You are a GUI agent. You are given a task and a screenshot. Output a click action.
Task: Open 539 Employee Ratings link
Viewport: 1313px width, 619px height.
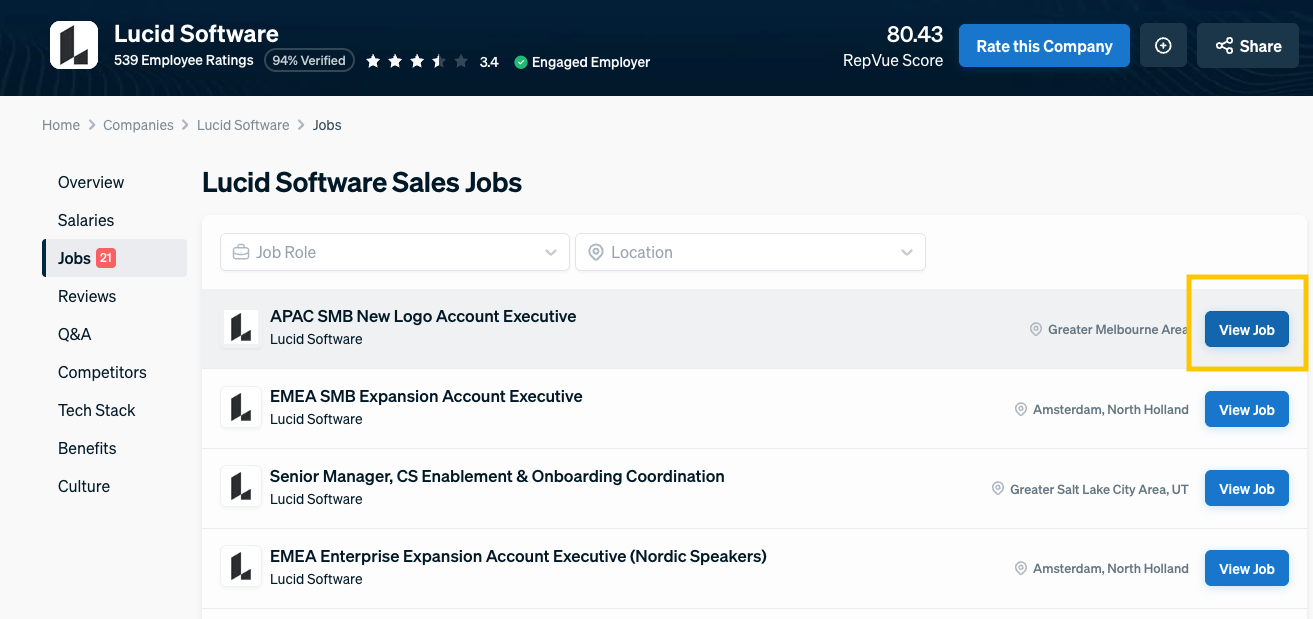184,60
